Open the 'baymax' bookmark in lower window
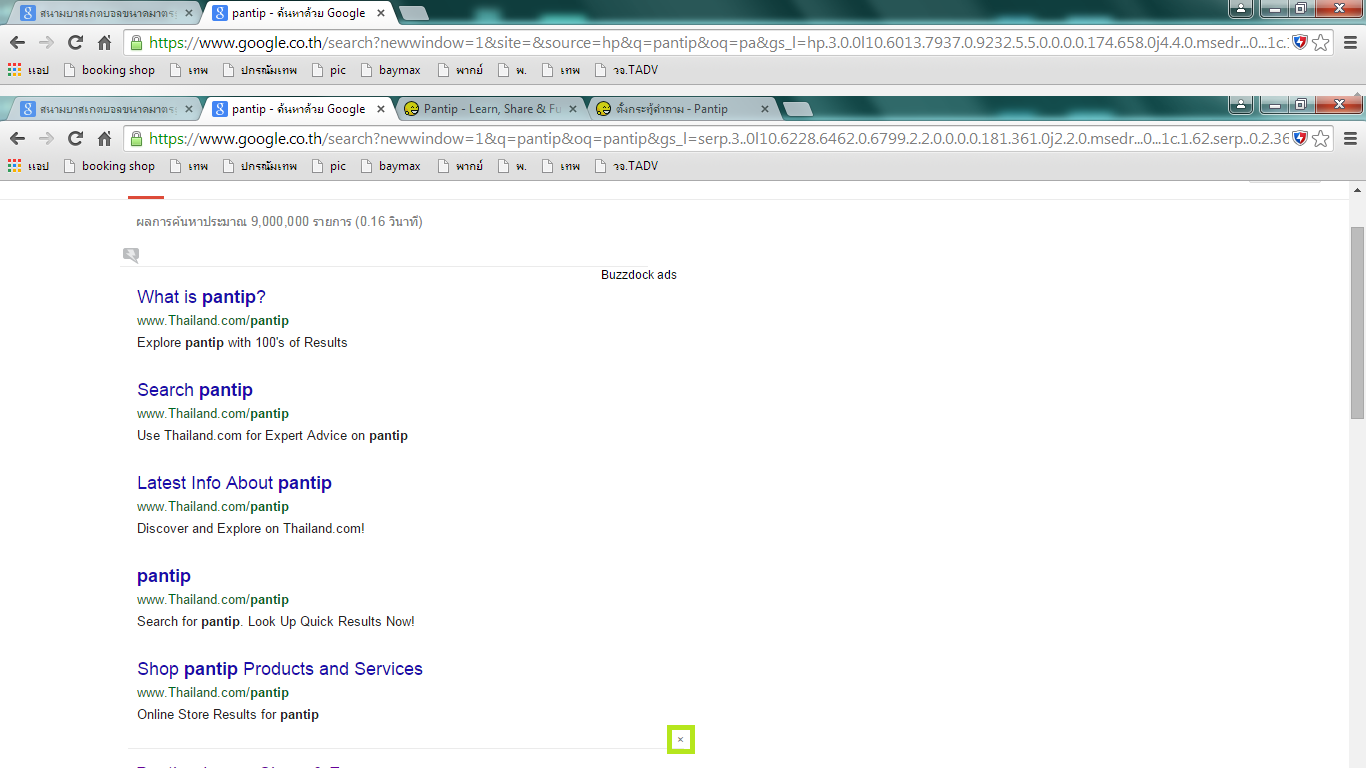This screenshot has height=768, width=1366. tap(390, 166)
